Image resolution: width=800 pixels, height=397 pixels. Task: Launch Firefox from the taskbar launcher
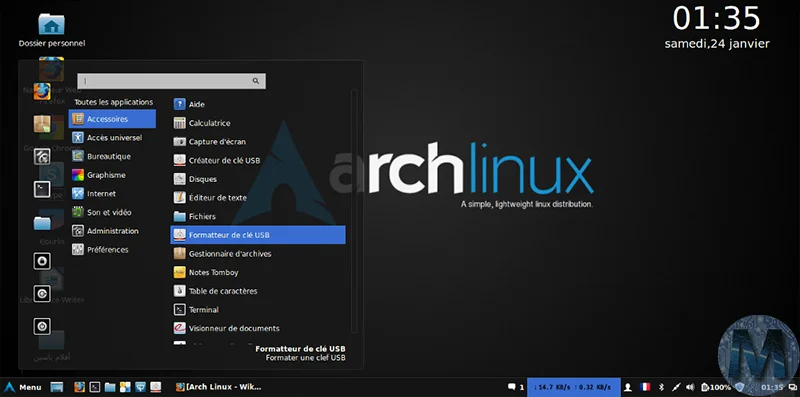click(x=79, y=387)
